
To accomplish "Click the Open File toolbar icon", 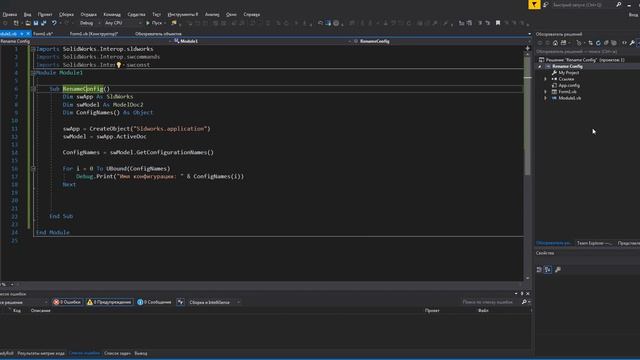I will [x=28, y=23].
